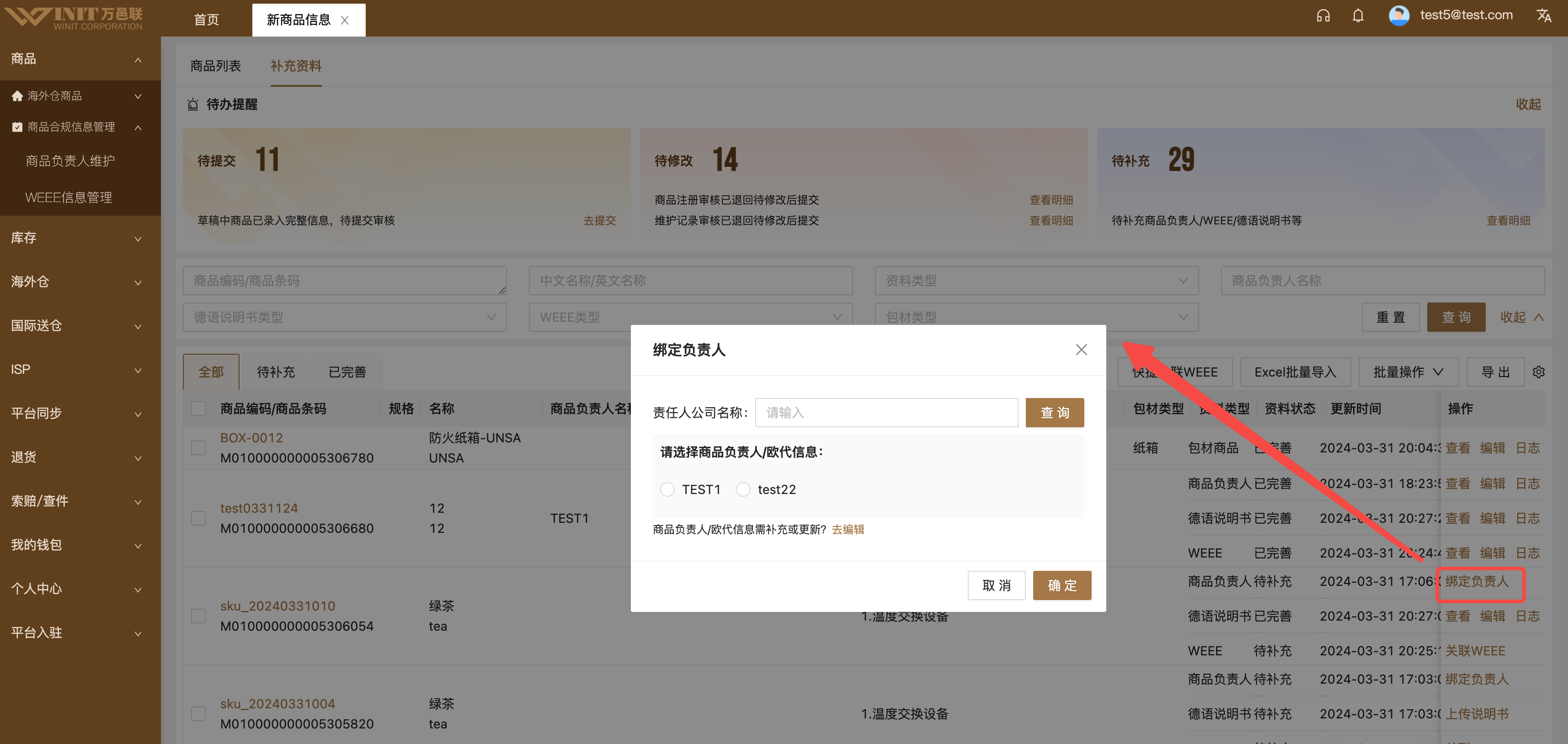Click home icon next to 海外仓商品
This screenshot has width=1568, height=744.
[17, 96]
